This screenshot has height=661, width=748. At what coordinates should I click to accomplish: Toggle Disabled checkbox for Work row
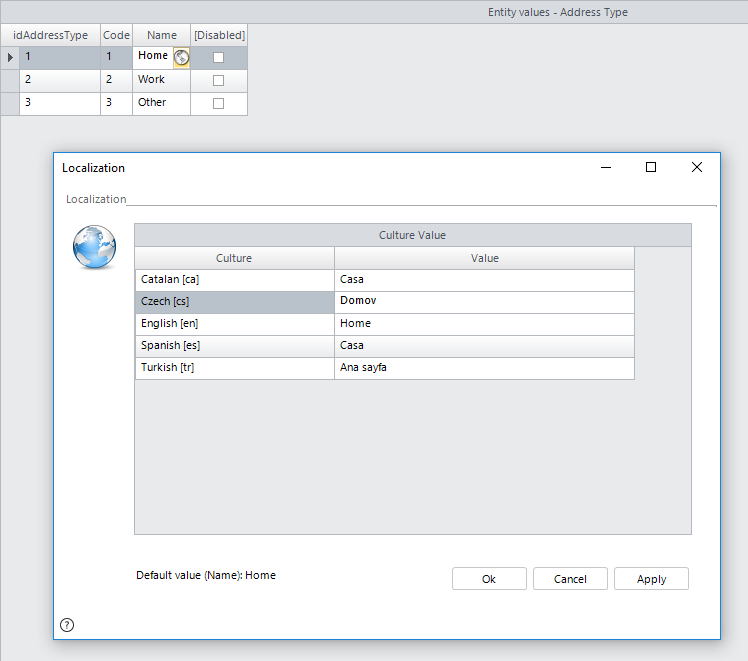click(x=218, y=81)
